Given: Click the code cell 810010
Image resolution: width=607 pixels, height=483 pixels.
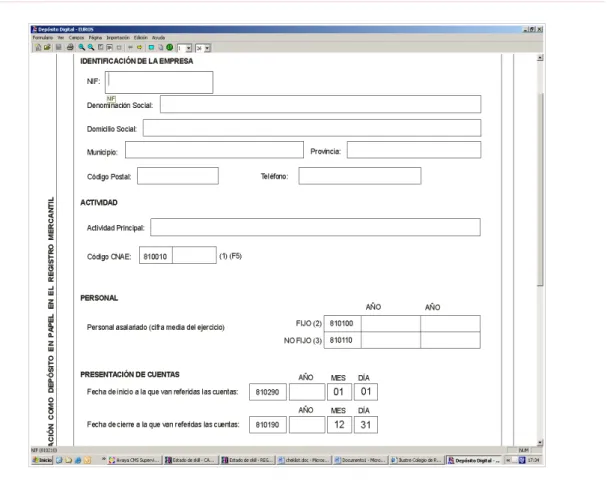Looking at the screenshot, I should 156,255.
